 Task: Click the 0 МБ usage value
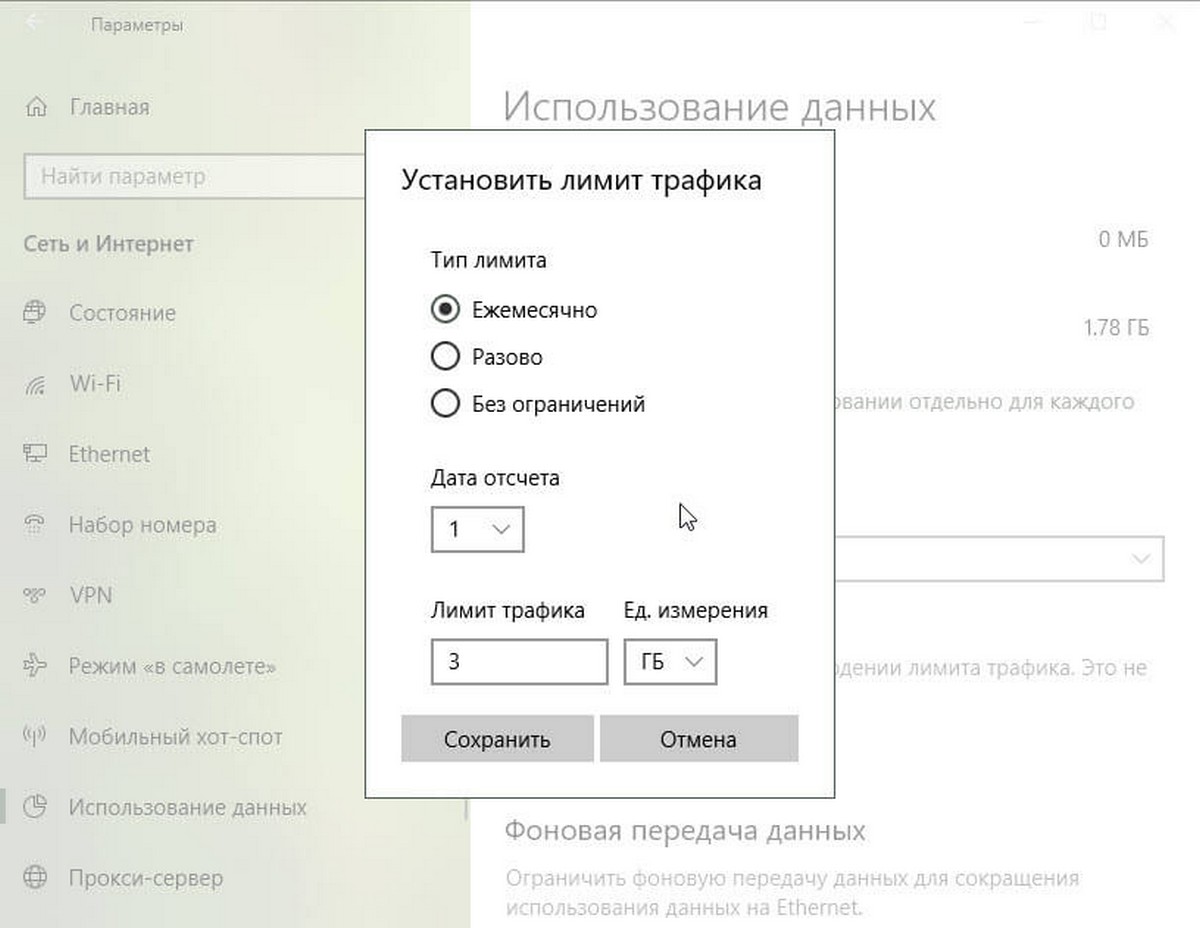pyautogui.click(x=1124, y=239)
